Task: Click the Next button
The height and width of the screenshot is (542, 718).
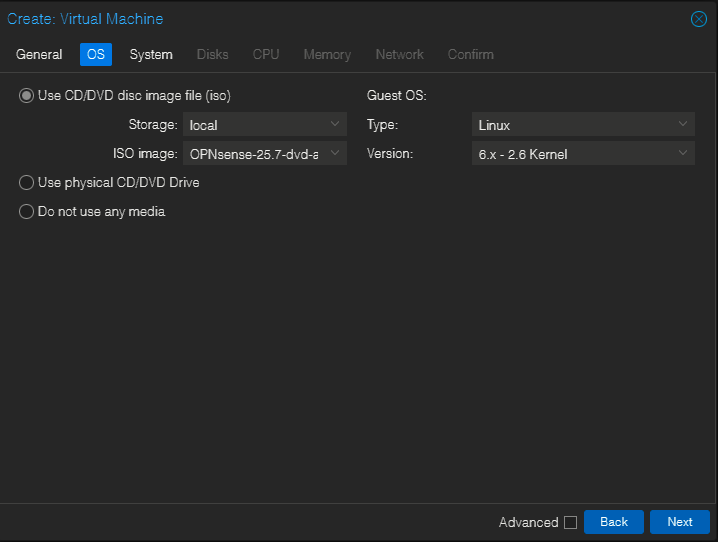Action: (x=680, y=522)
